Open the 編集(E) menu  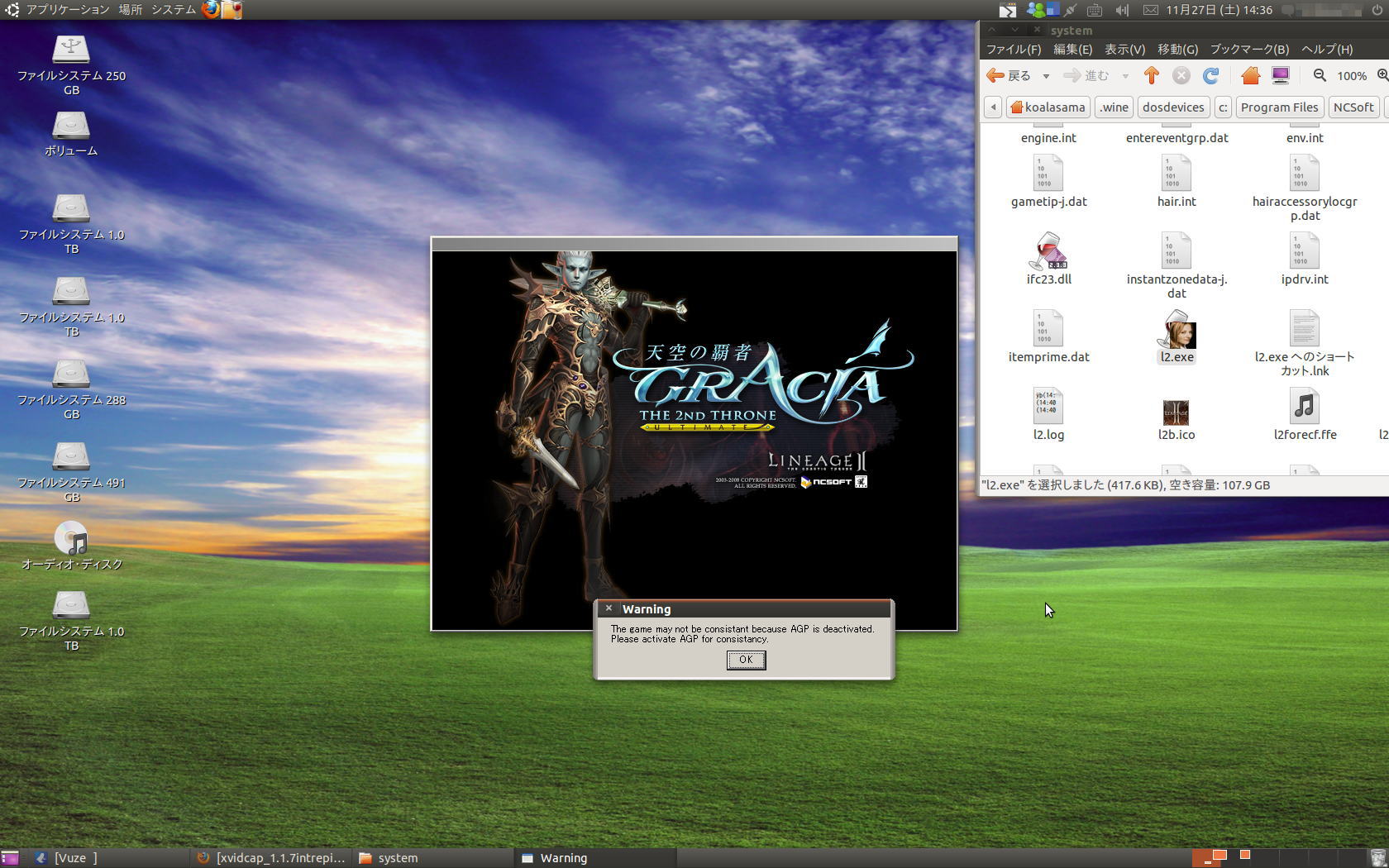[x=1072, y=50]
